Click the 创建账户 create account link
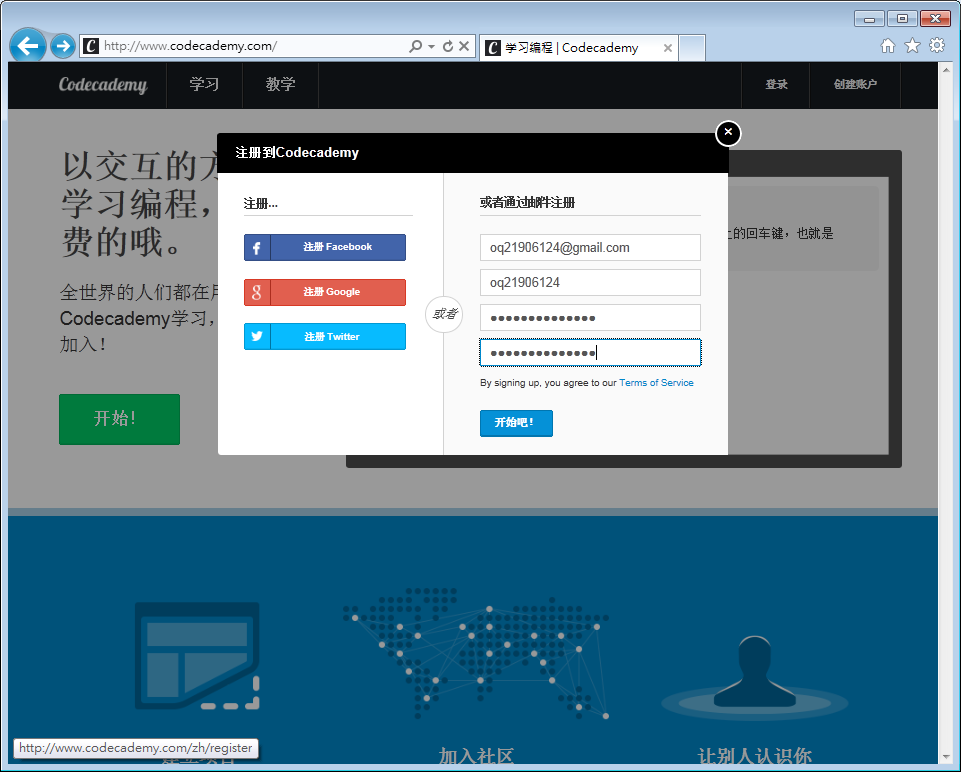 [x=855, y=85]
